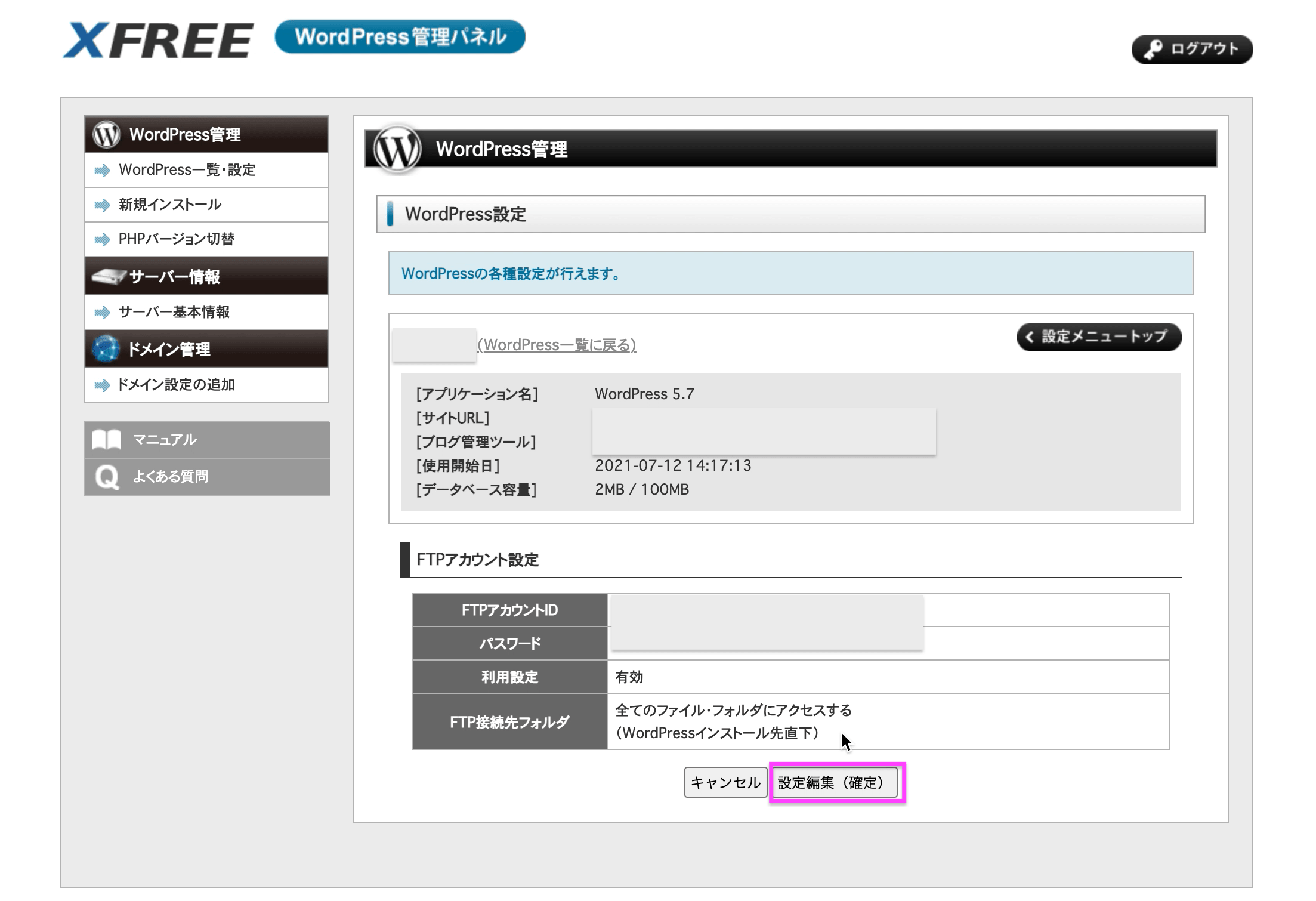Open the よくある質問 page
Screen dimensions: 1316x901
pos(171,477)
